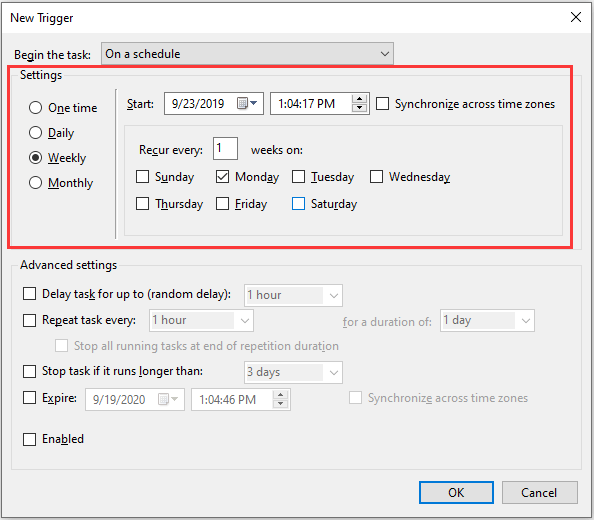
Task: Uncheck the Monday checkbox
Action: coord(222,176)
